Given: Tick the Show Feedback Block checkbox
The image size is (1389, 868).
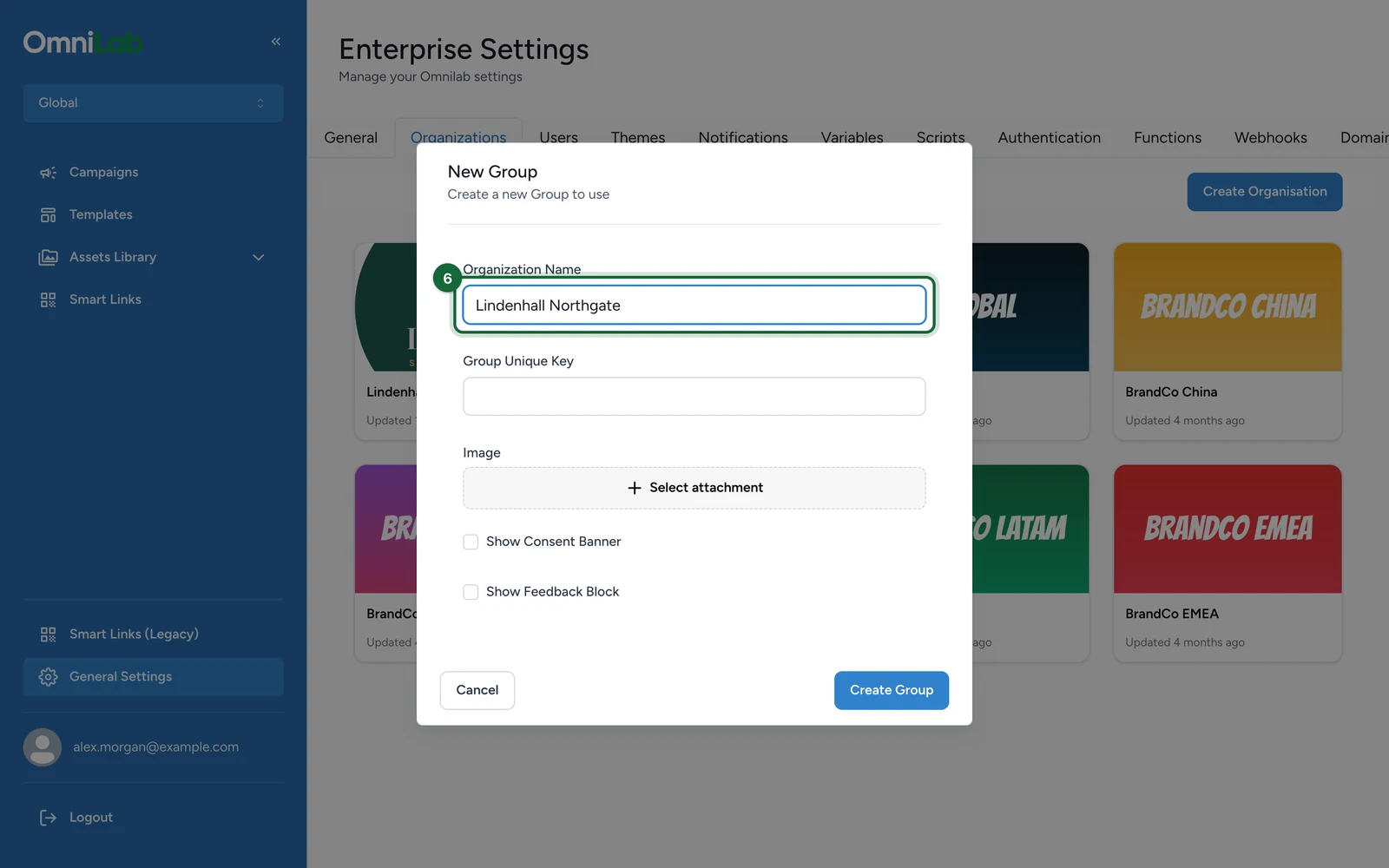Looking at the screenshot, I should click(471, 592).
